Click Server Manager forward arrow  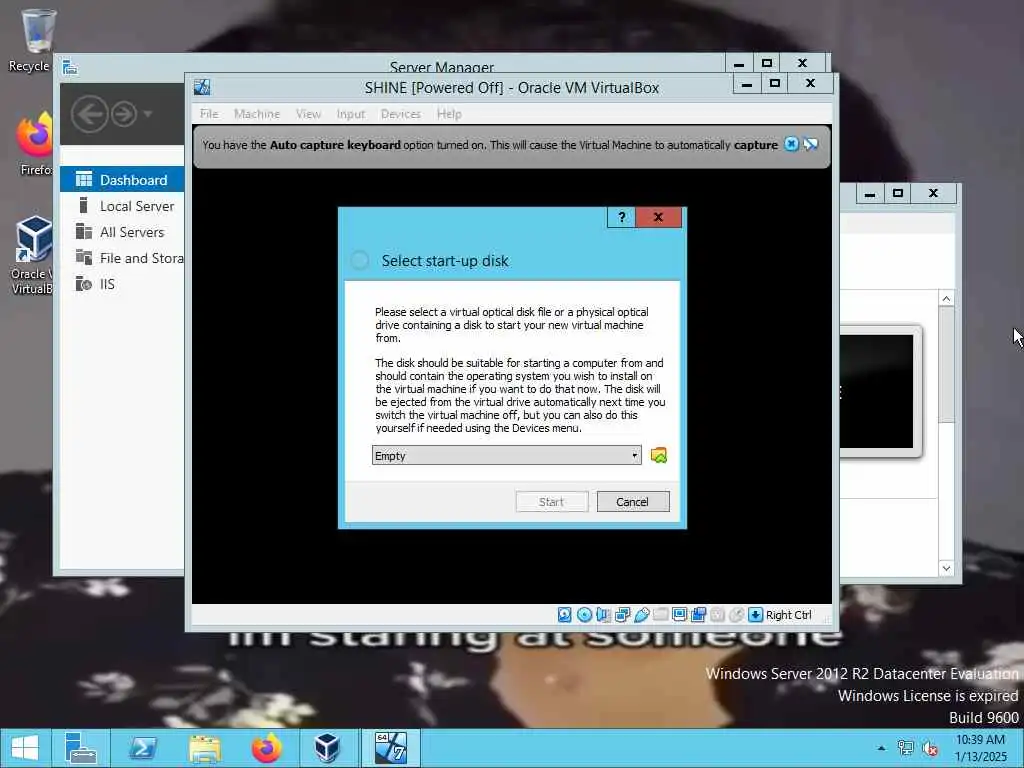point(123,114)
